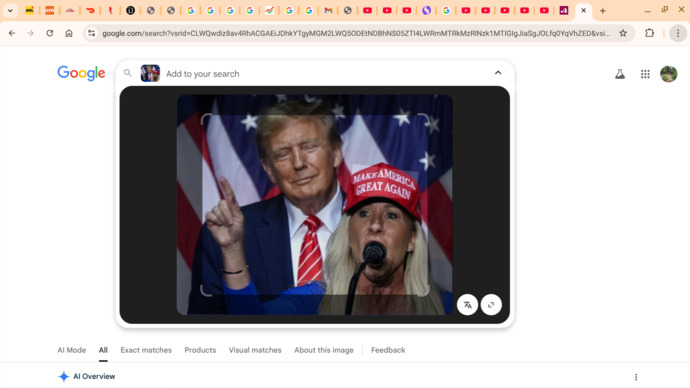
Task: Close the current active tab
Action: click(x=584, y=11)
